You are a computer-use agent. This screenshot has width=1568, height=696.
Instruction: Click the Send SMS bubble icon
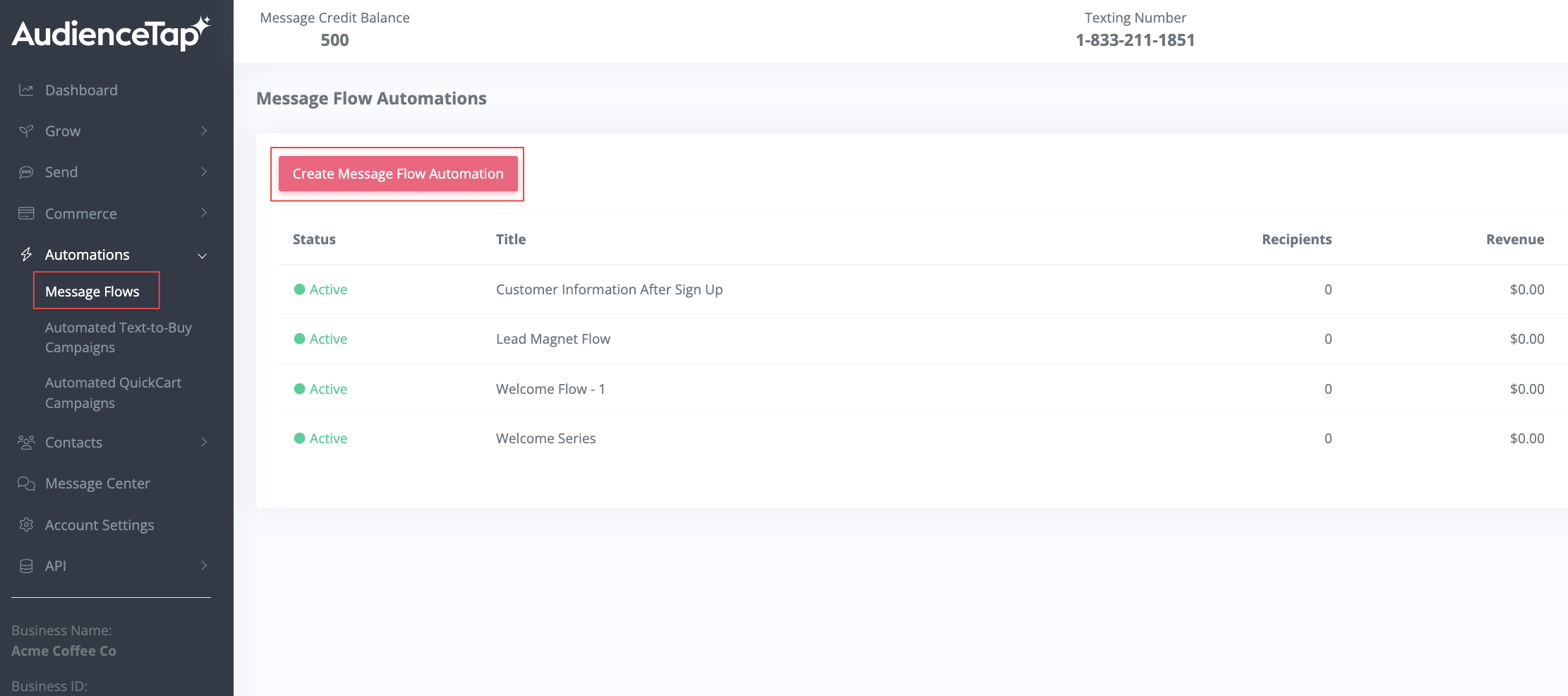(x=25, y=172)
